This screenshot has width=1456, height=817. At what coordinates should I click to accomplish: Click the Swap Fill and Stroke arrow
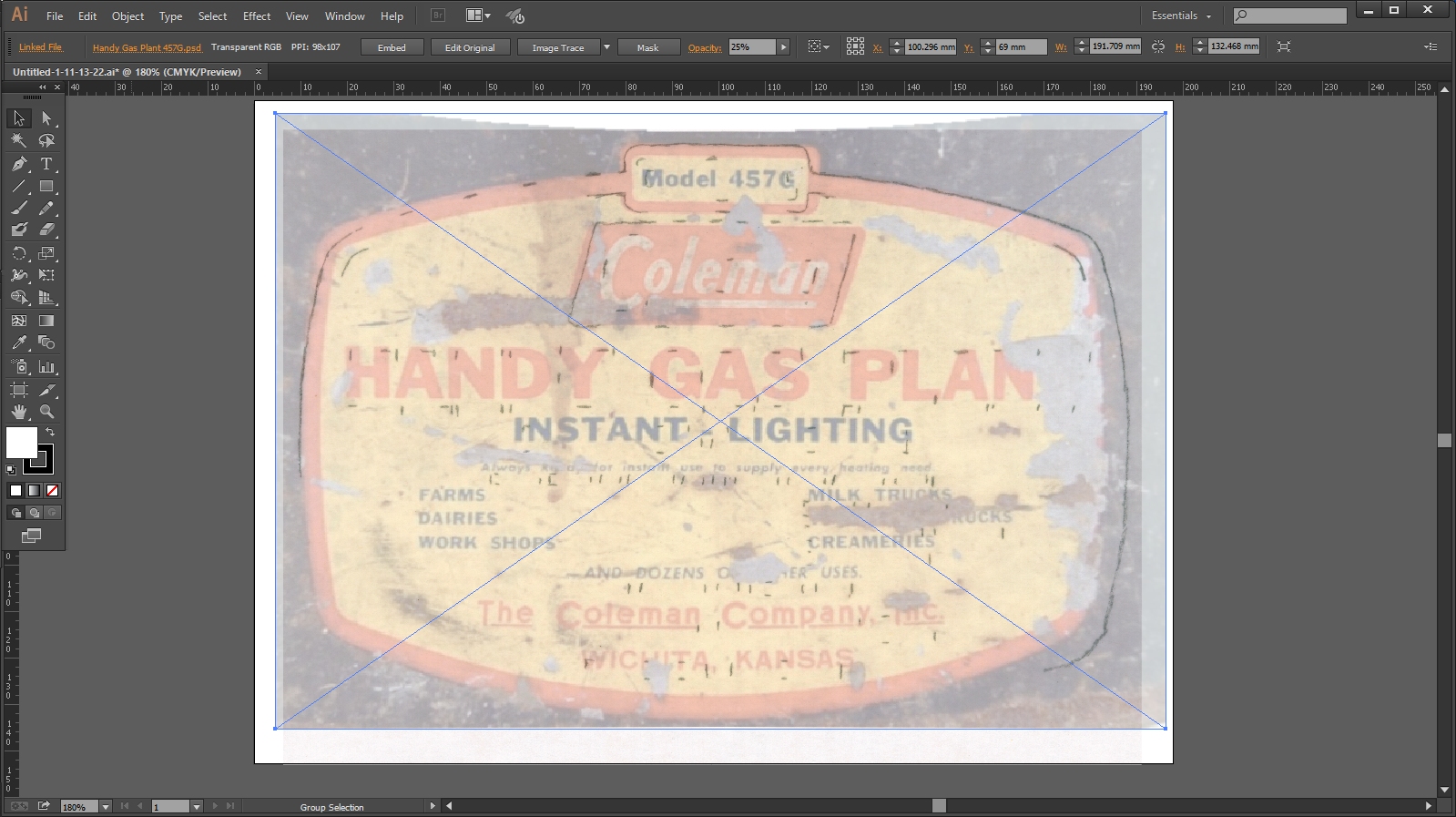coord(50,432)
